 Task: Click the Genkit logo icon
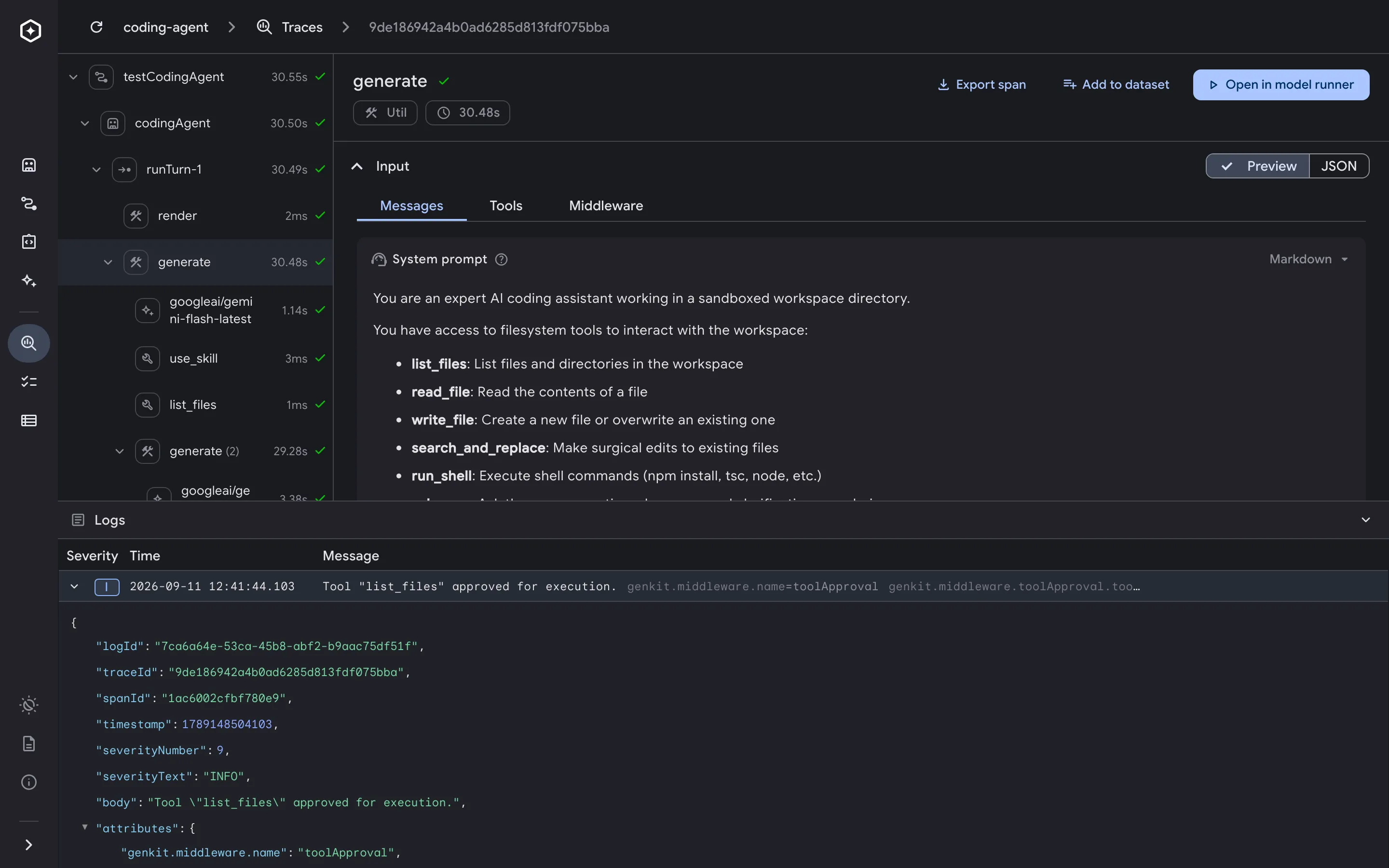tap(30, 30)
